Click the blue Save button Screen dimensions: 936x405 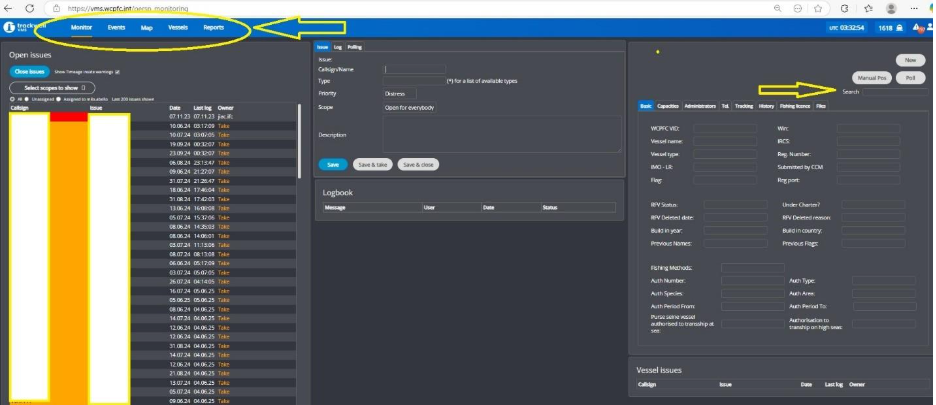pyautogui.click(x=333, y=164)
